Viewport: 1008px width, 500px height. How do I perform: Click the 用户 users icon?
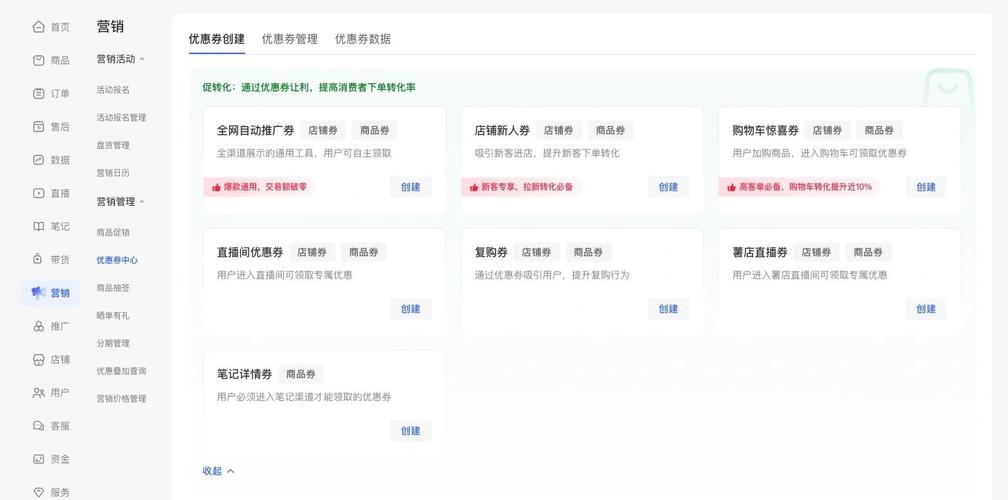coord(39,393)
